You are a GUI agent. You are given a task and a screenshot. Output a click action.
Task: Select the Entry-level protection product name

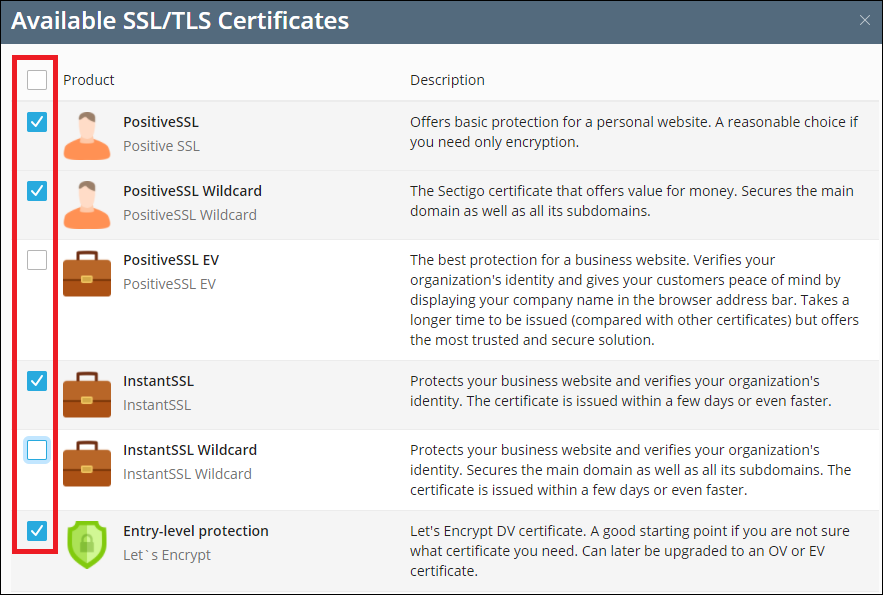(196, 531)
